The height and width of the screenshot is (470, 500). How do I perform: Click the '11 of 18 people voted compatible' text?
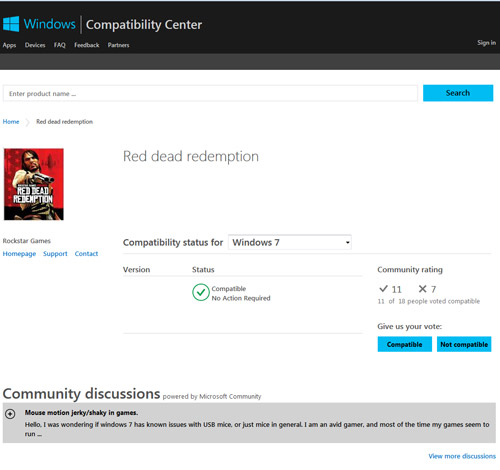pos(429,301)
